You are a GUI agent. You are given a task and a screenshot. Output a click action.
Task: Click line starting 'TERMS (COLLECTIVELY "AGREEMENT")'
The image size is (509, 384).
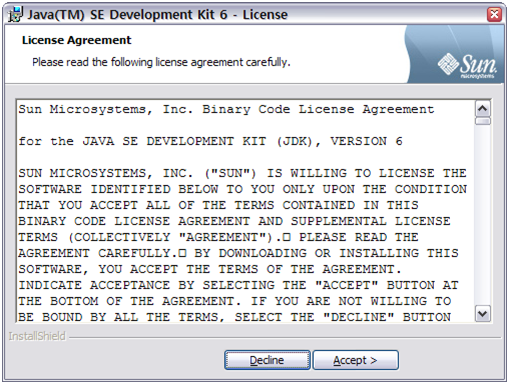[218, 237]
